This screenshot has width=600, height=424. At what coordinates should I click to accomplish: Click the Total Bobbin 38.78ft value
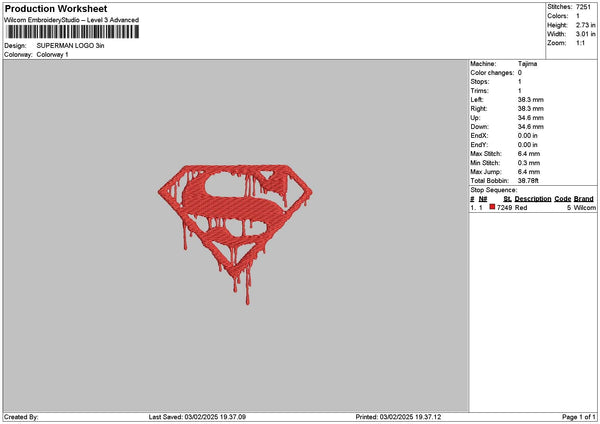pyautogui.click(x=528, y=181)
